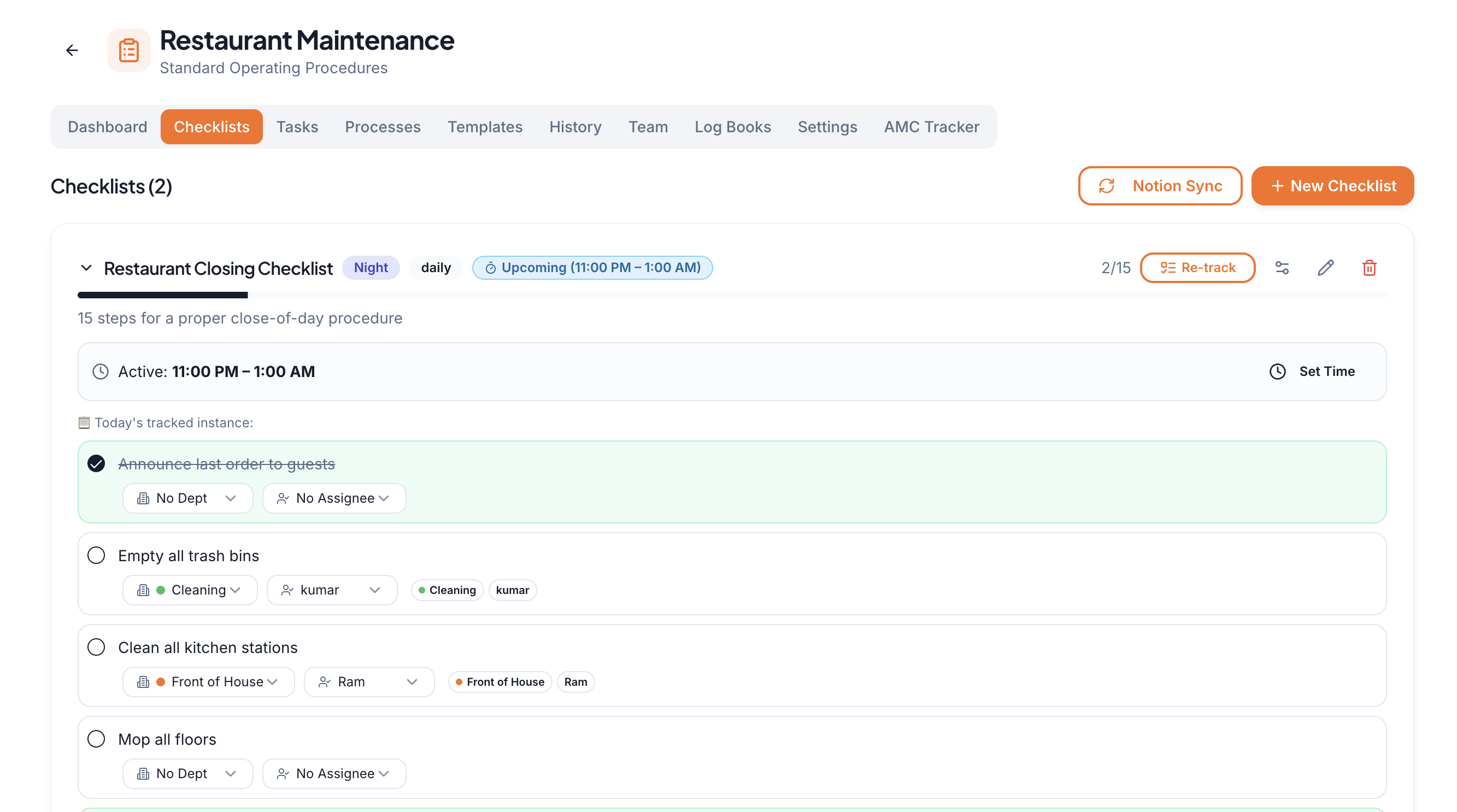Screen dimensions: 1457x812
Task: Open the Templates tab
Action: click(485, 127)
